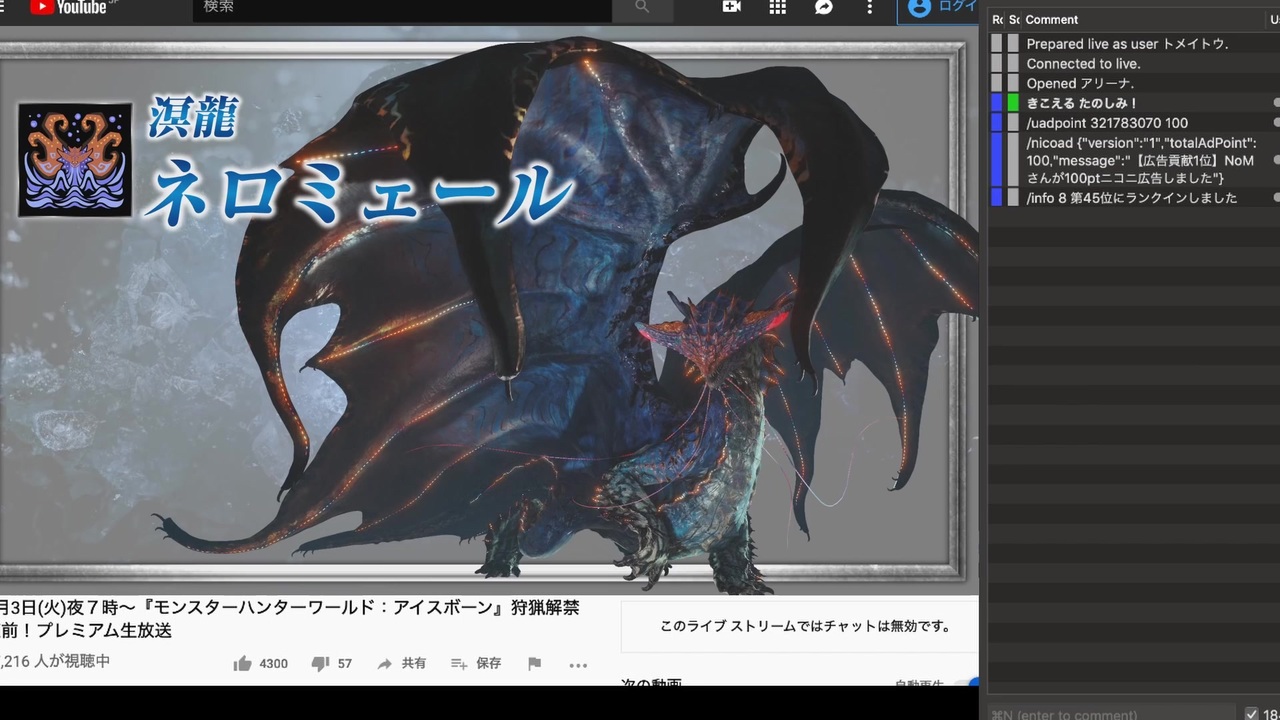1280x720 pixels.
Task: Report the video with flag icon
Action: [534, 663]
